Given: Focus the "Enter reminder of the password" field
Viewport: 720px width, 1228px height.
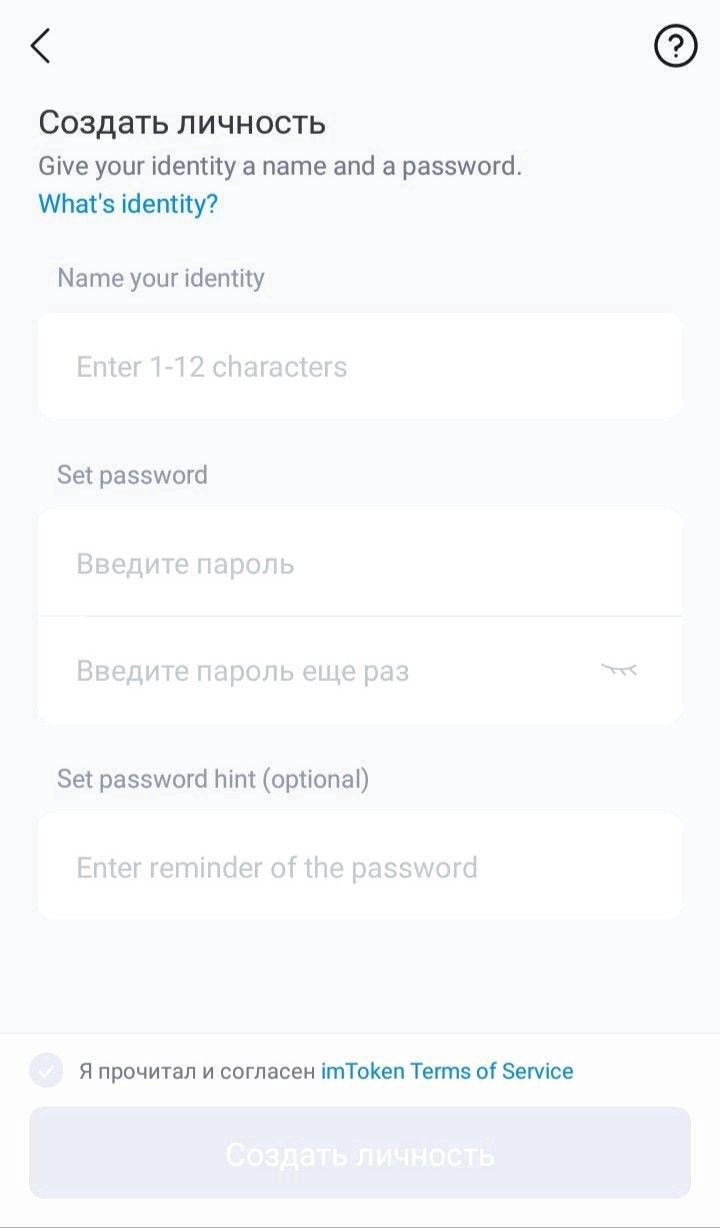Looking at the screenshot, I should [360, 867].
